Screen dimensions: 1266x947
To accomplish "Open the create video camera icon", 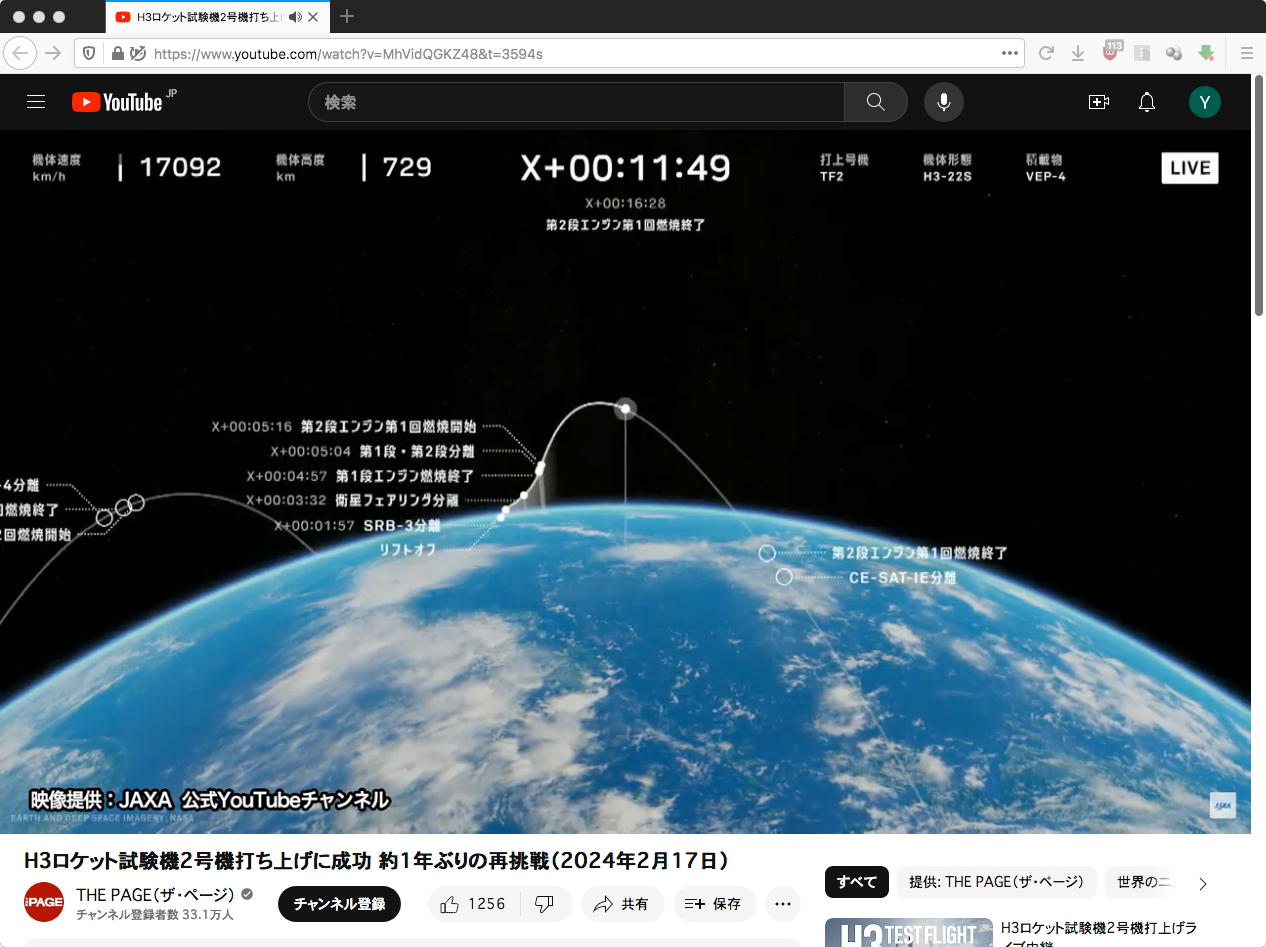I will [1099, 102].
